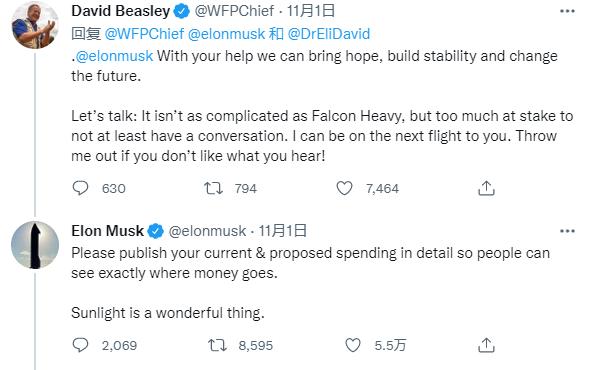Screen dimensions: 591x370
Task: Click the Elon Musk display name
Action: pos(107,231)
